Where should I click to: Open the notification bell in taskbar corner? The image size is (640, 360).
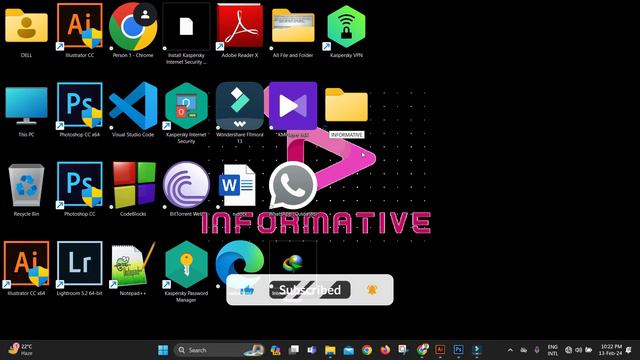[629, 350]
